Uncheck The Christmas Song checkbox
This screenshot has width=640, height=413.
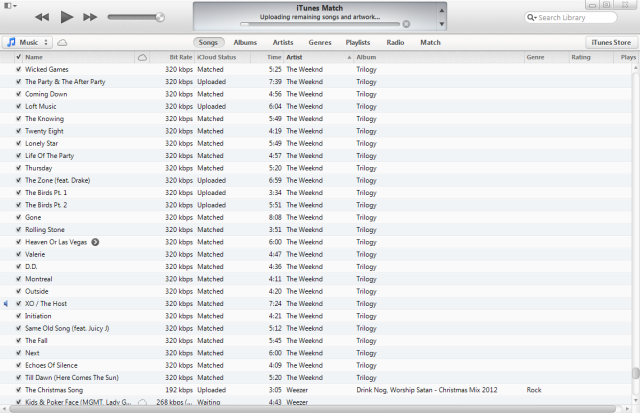18,390
